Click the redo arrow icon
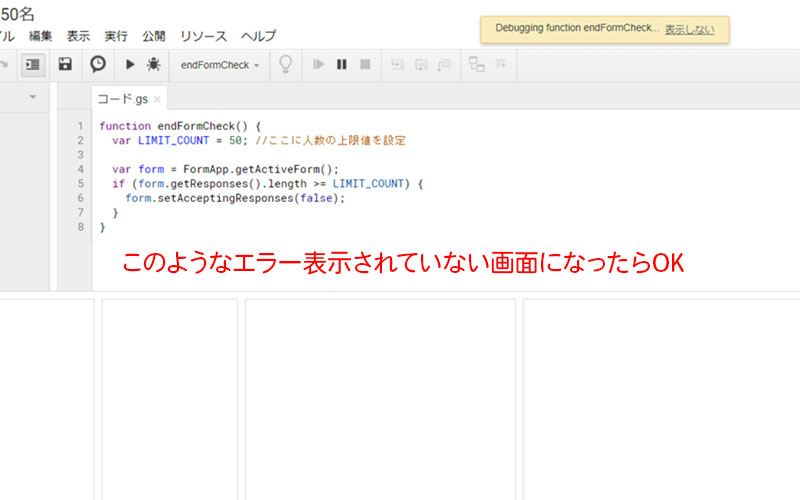The height and width of the screenshot is (500, 800). coord(4,64)
